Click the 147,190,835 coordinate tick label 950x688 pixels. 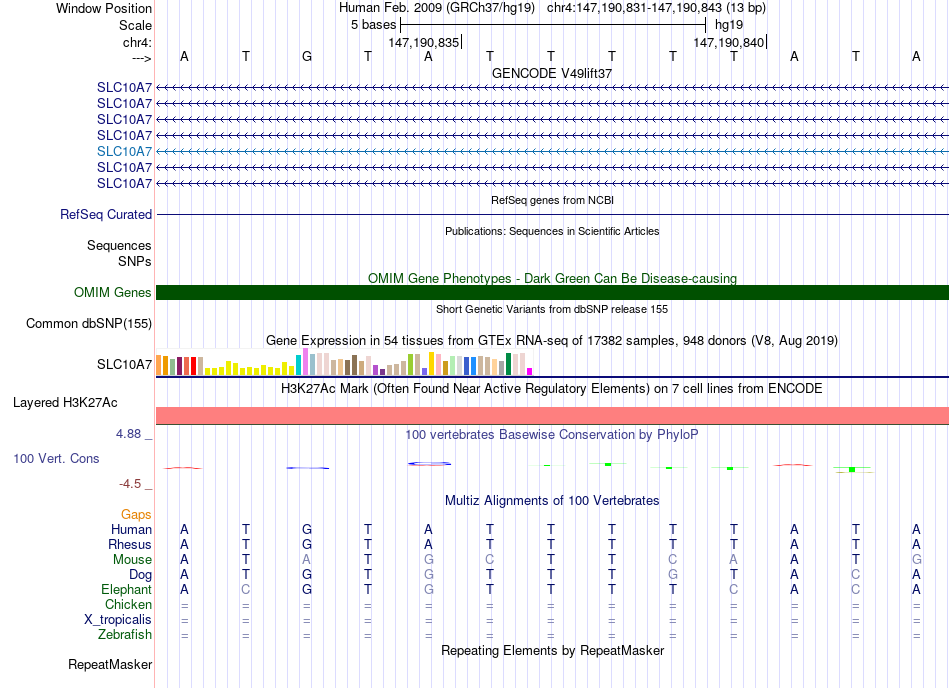[x=424, y=42]
